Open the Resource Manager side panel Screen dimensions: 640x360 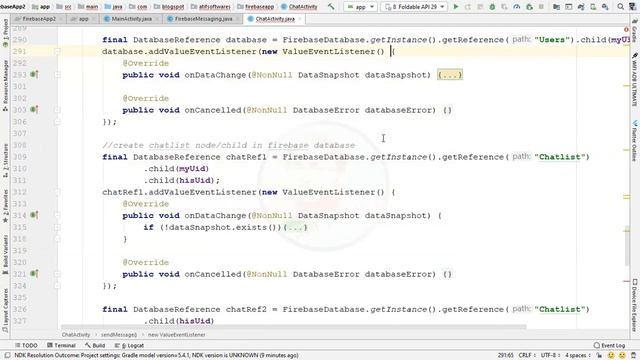5,85
